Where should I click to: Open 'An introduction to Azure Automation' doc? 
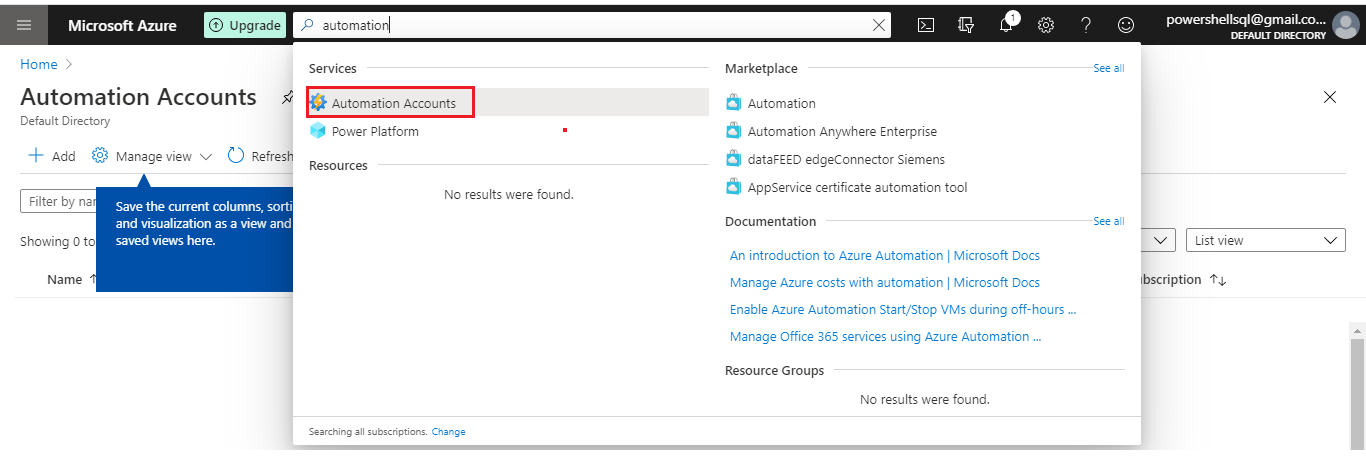point(884,255)
